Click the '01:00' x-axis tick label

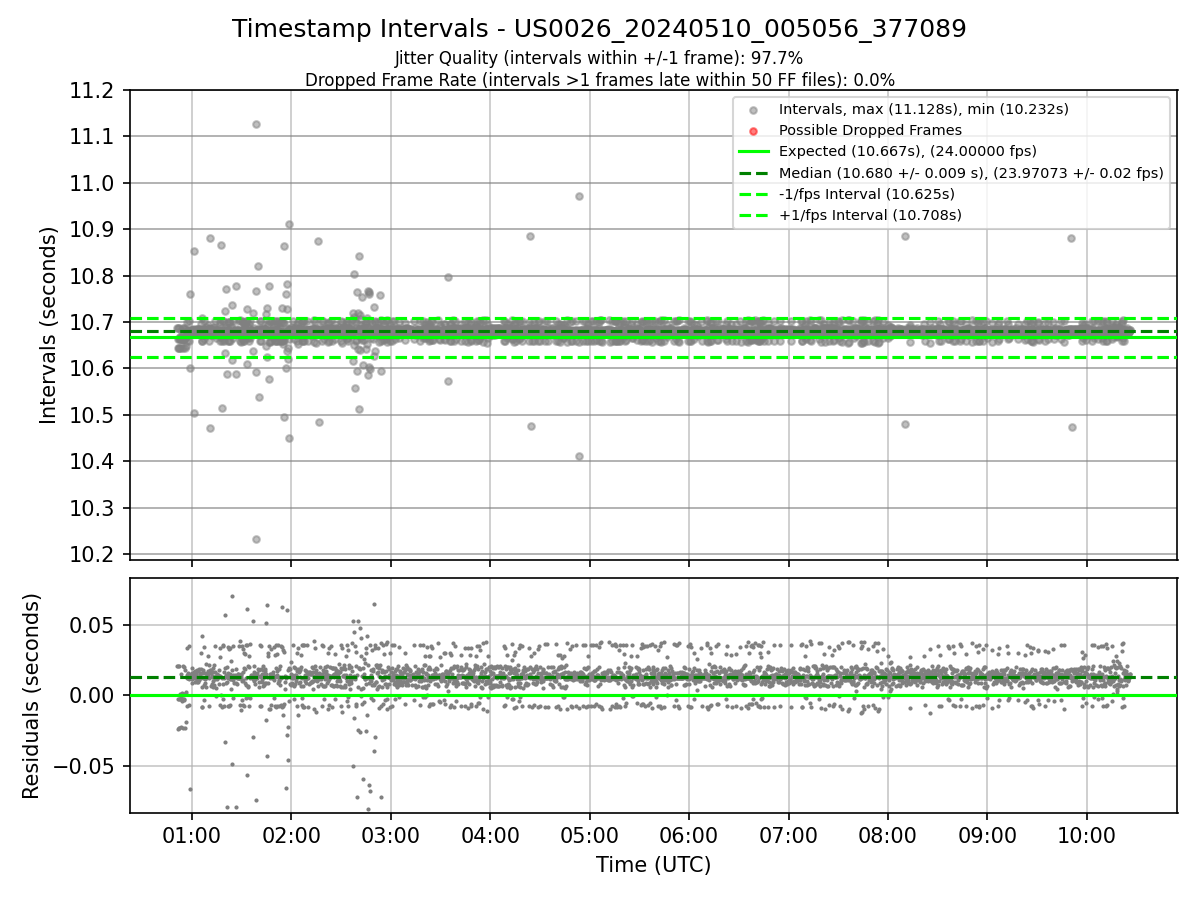pyautogui.click(x=191, y=836)
